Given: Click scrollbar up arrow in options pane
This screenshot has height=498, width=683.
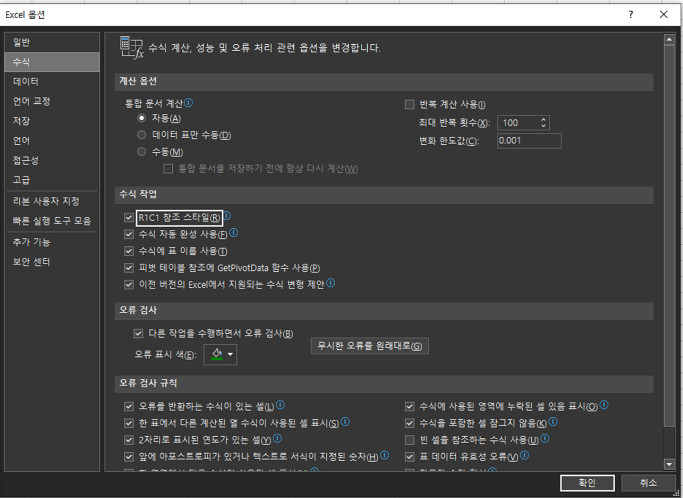Looking at the screenshot, I should coord(669,40).
